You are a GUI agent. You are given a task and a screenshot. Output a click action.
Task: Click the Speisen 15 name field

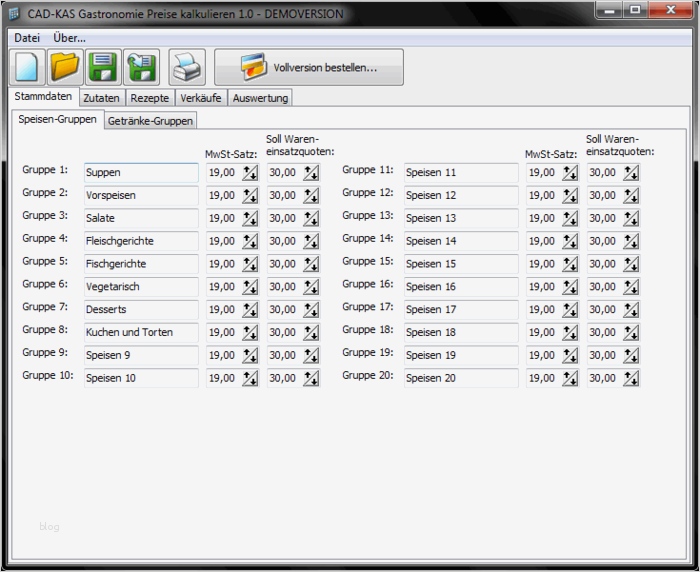pyautogui.click(x=461, y=263)
